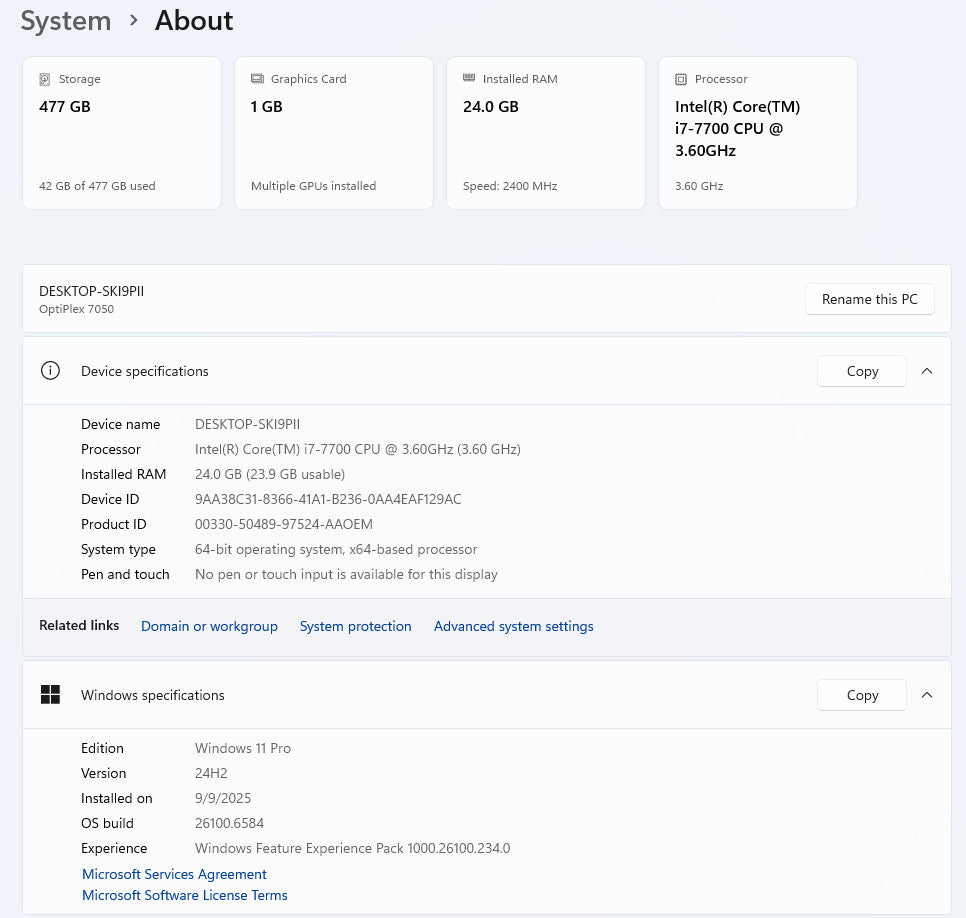Open Domain or workgroup link

coord(209,626)
